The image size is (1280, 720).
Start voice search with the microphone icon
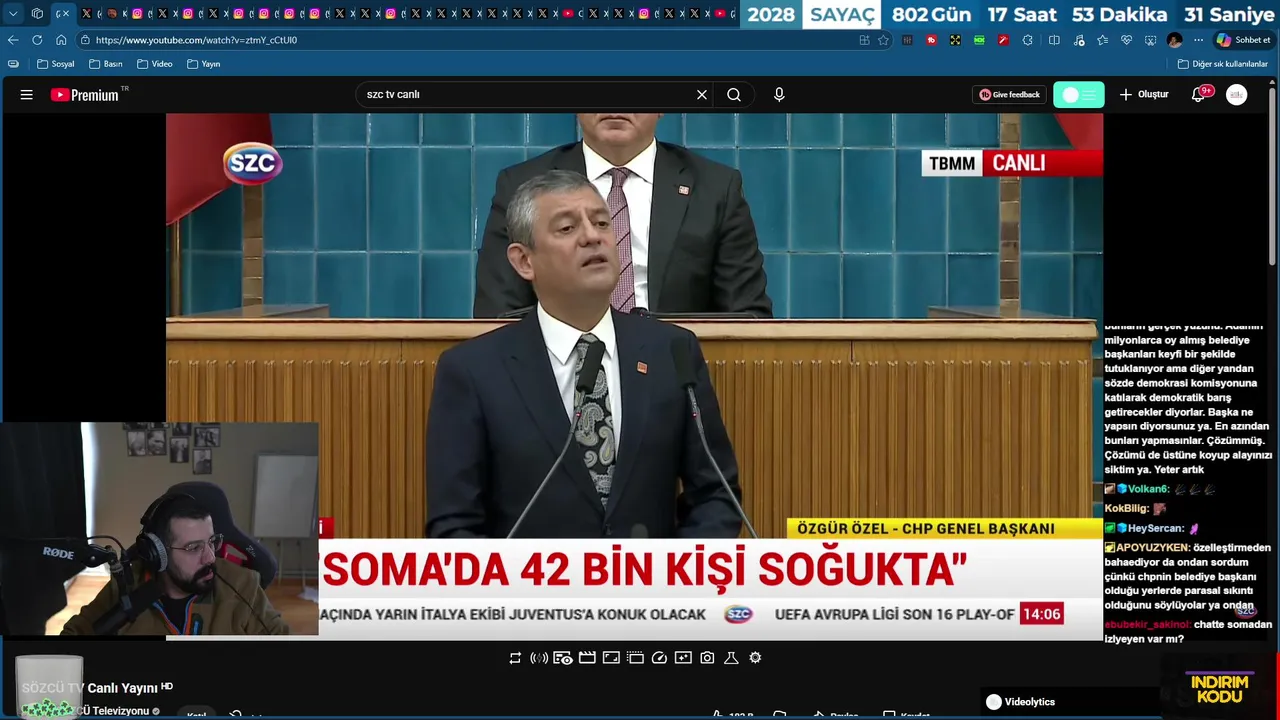779,95
